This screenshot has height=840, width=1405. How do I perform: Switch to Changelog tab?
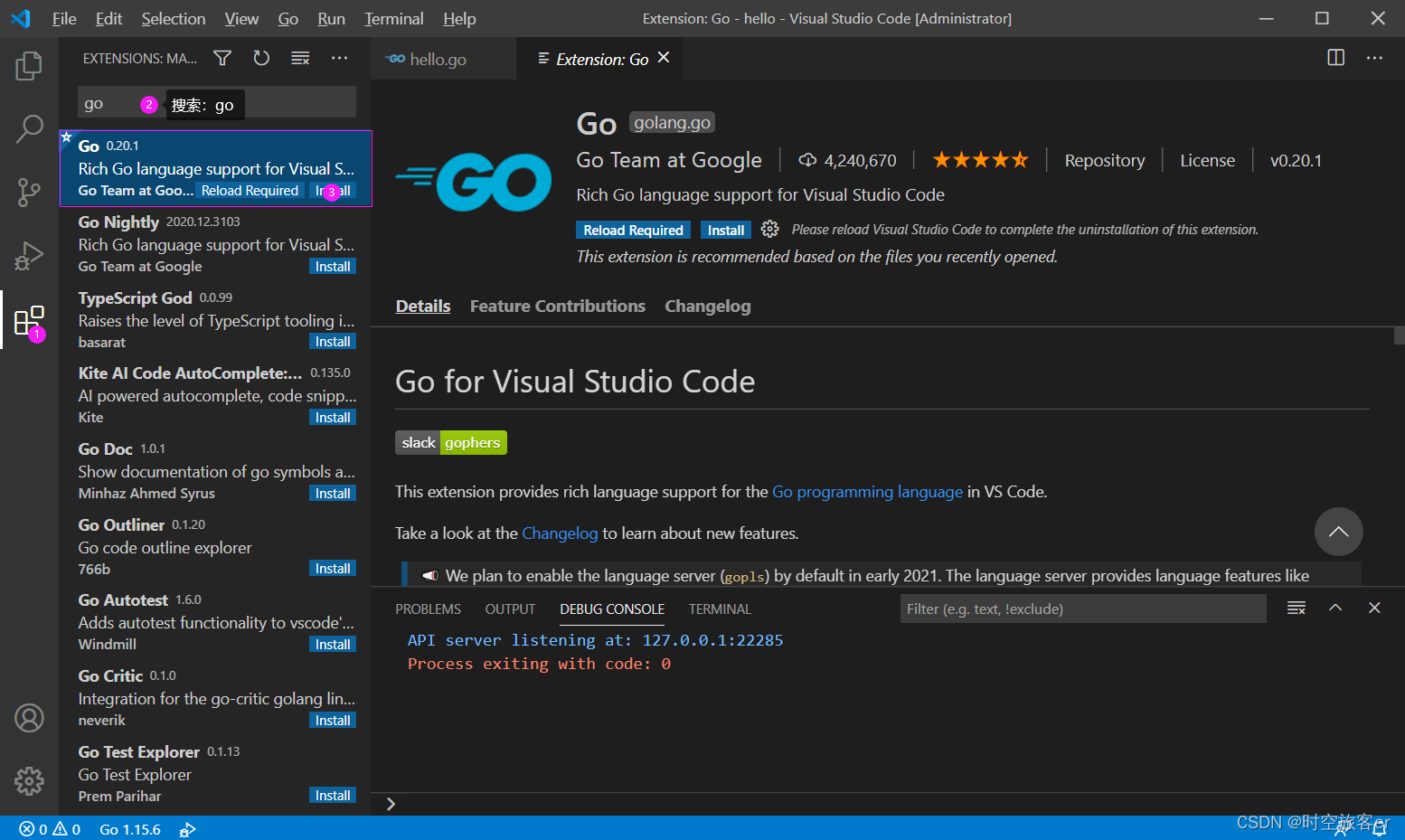708,307
